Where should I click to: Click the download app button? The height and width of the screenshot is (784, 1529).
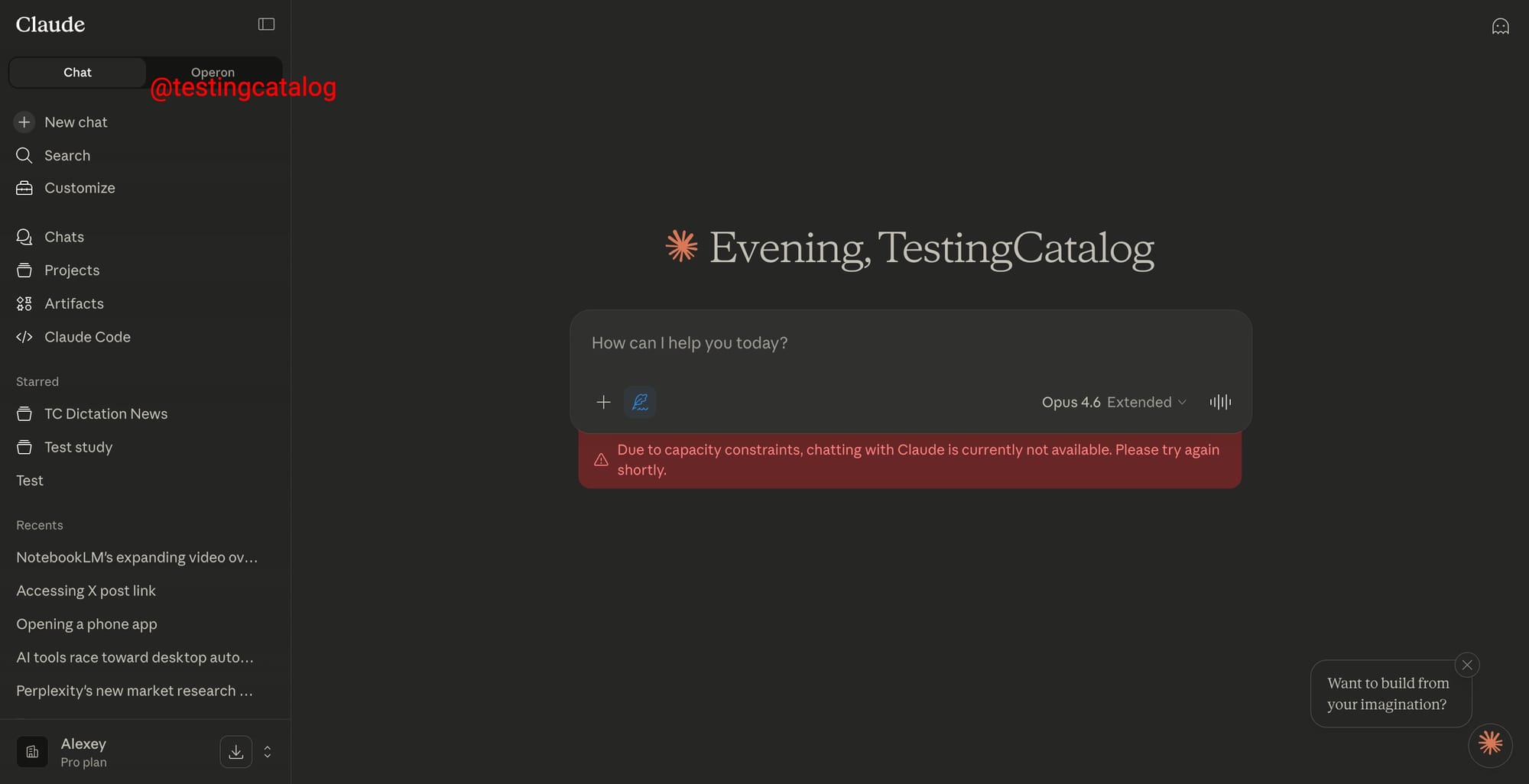tap(236, 752)
